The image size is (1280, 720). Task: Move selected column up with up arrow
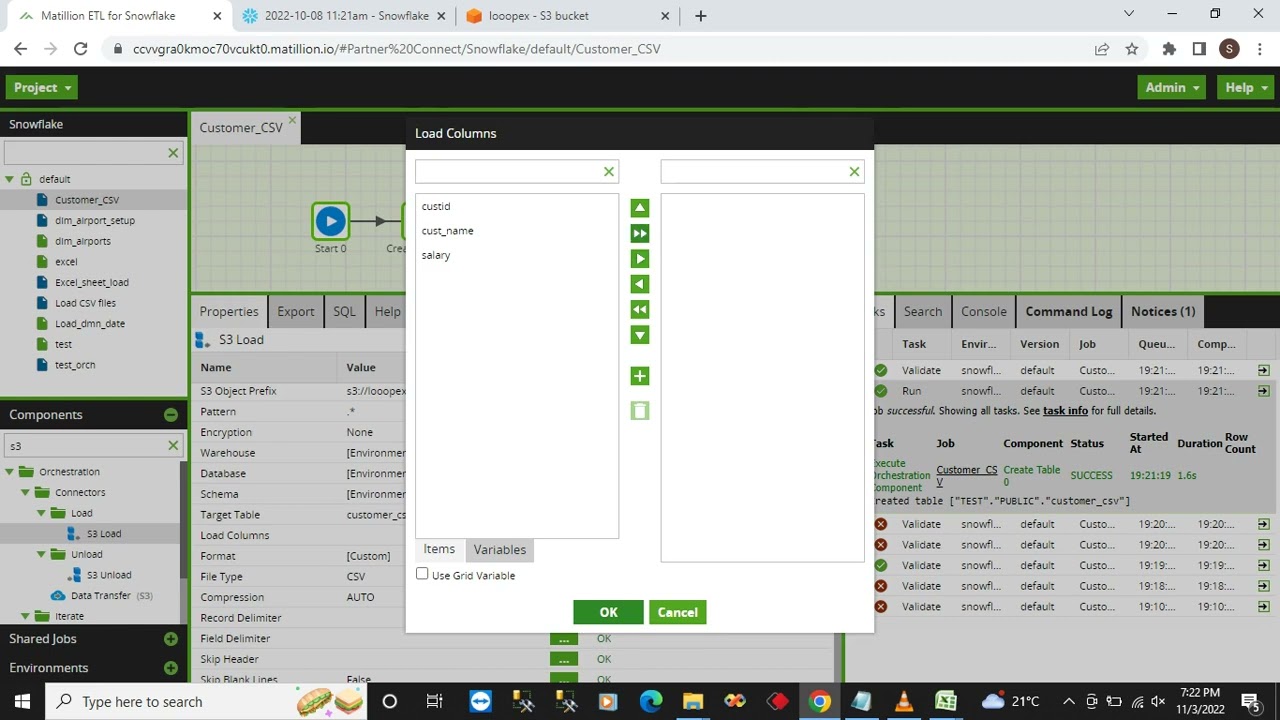640,208
